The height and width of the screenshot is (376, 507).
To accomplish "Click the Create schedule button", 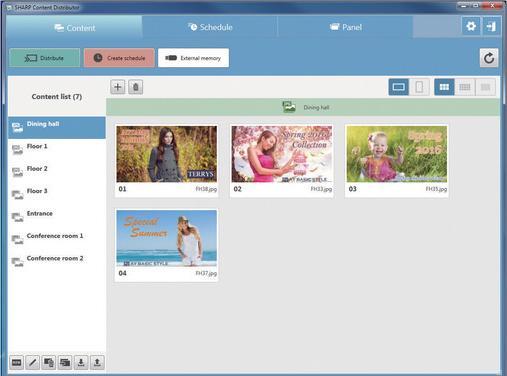I will click(x=119, y=58).
